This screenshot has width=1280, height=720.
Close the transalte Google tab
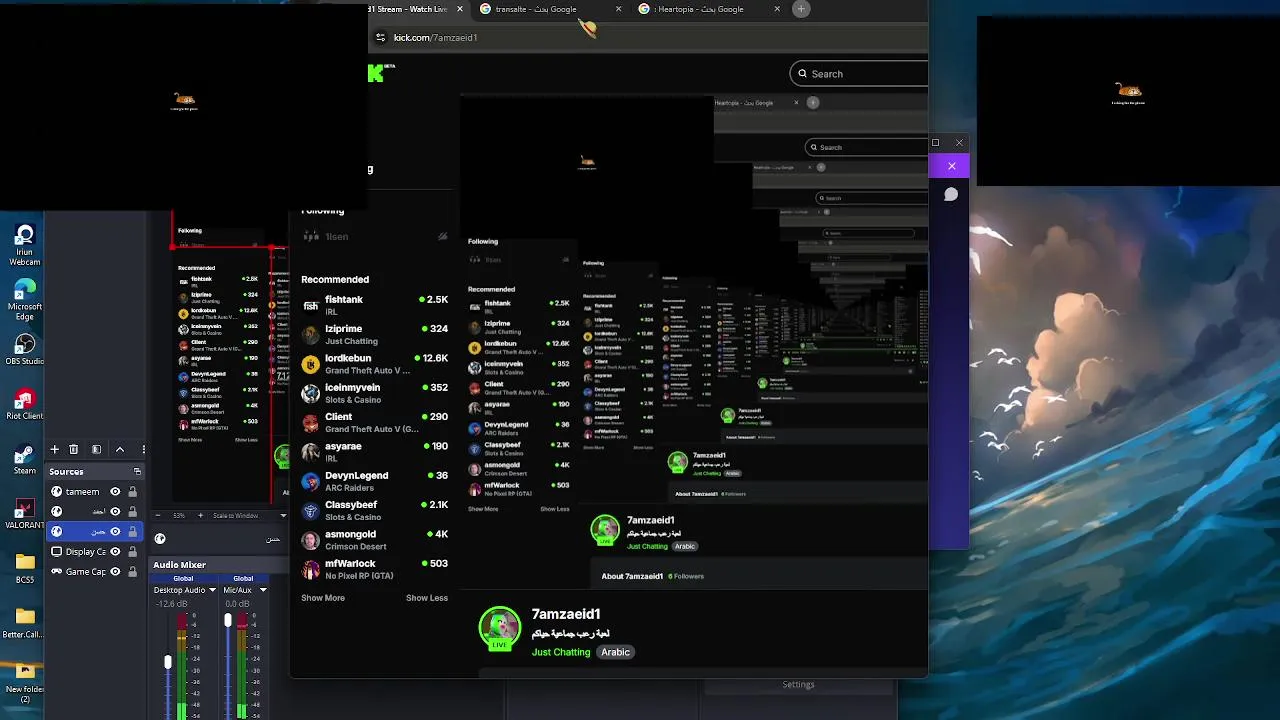(x=618, y=9)
